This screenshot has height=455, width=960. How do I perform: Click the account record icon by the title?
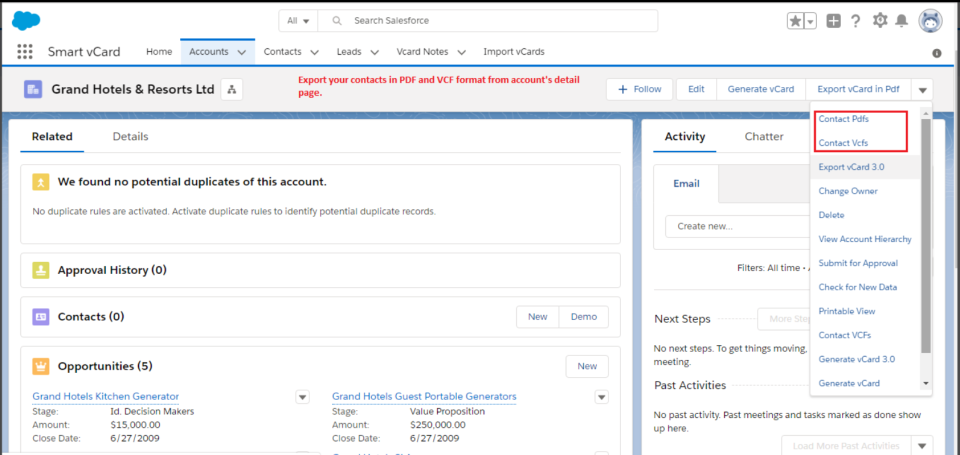coord(33,89)
